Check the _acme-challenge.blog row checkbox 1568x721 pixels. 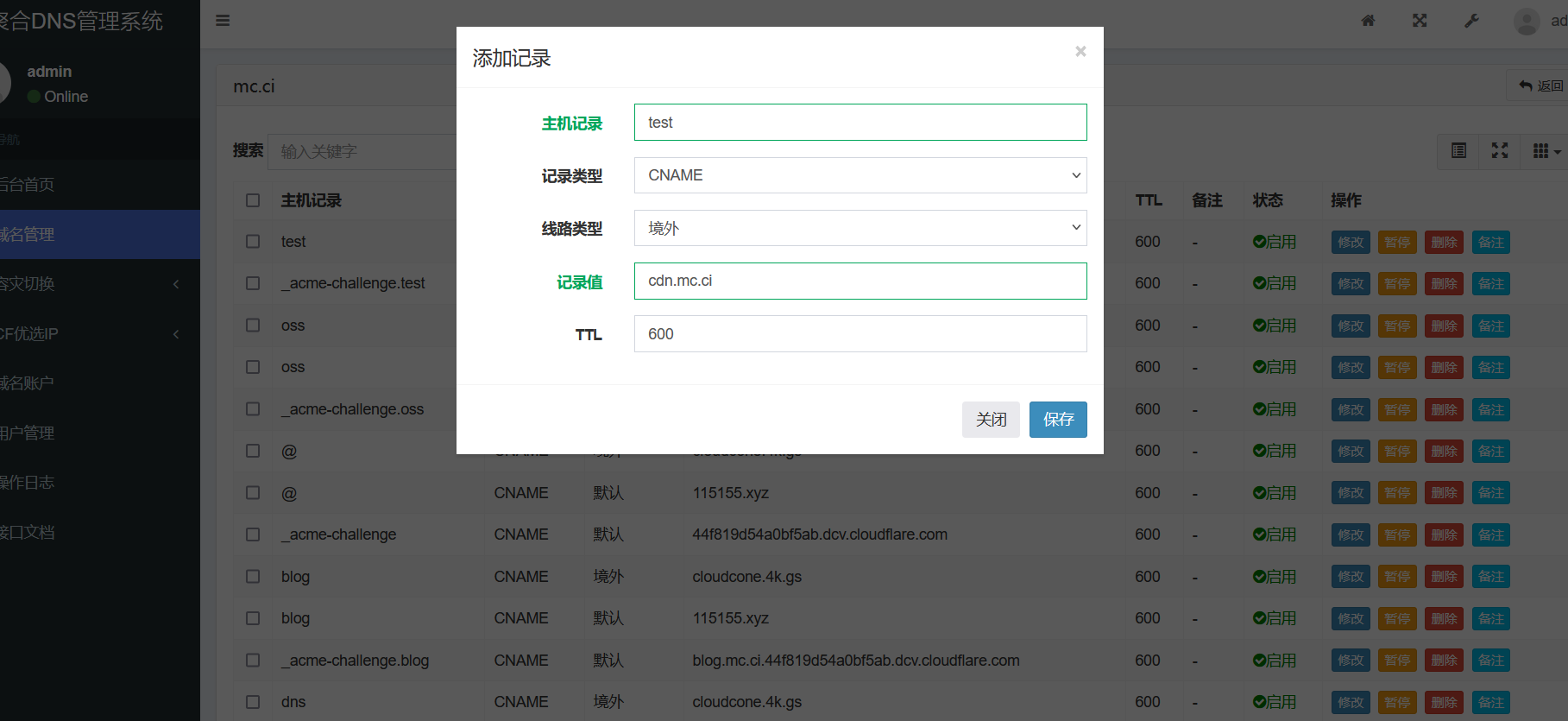point(253,660)
